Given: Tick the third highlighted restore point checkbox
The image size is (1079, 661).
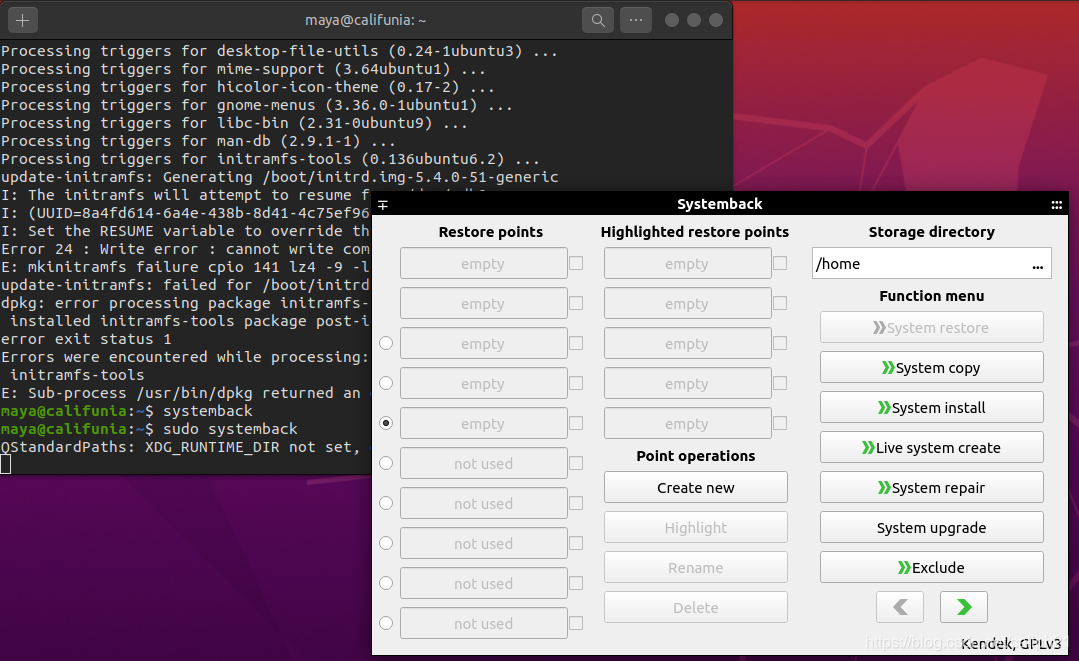Looking at the screenshot, I should tap(780, 343).
